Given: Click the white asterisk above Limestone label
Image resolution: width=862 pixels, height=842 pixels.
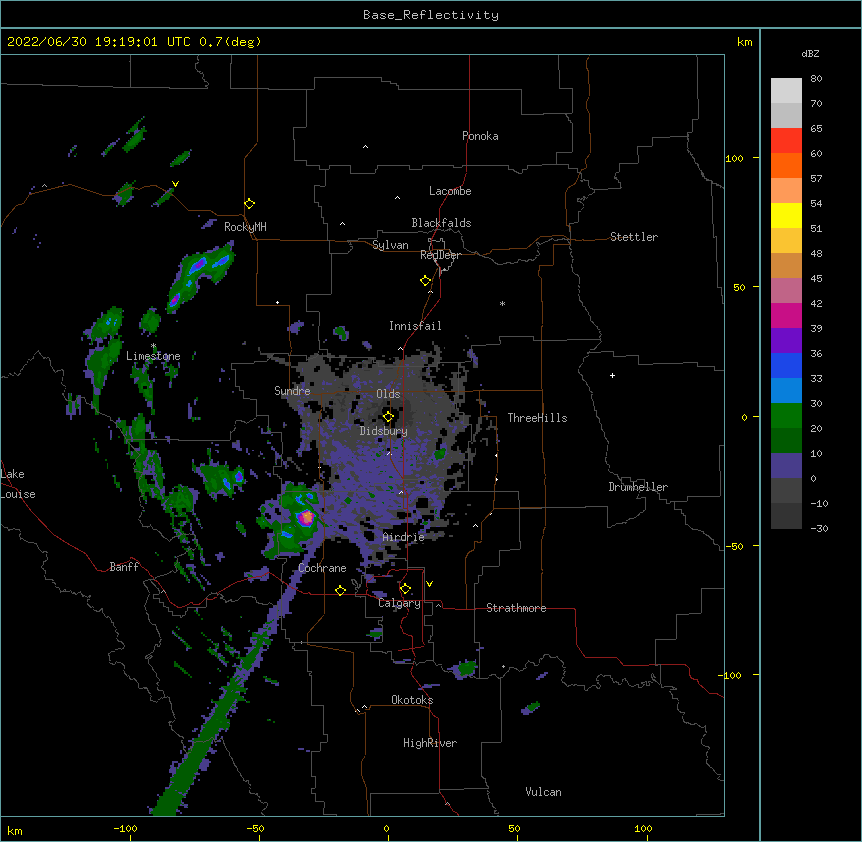Looking at the screenshot, I should pos(153,346).
